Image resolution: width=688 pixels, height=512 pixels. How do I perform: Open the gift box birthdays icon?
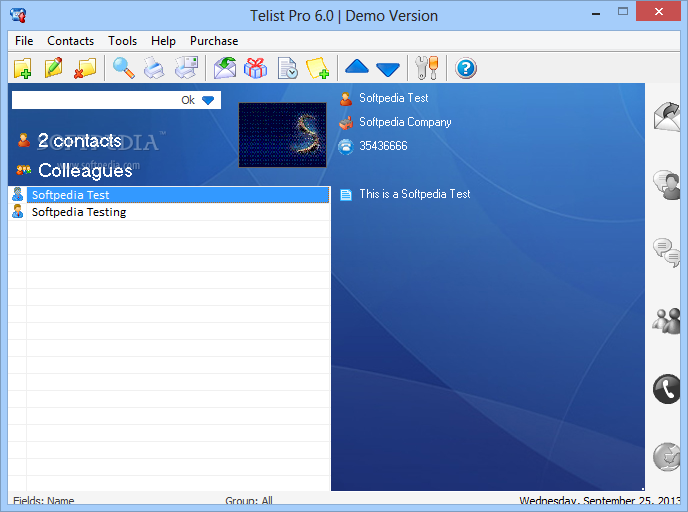click(255, 68)
